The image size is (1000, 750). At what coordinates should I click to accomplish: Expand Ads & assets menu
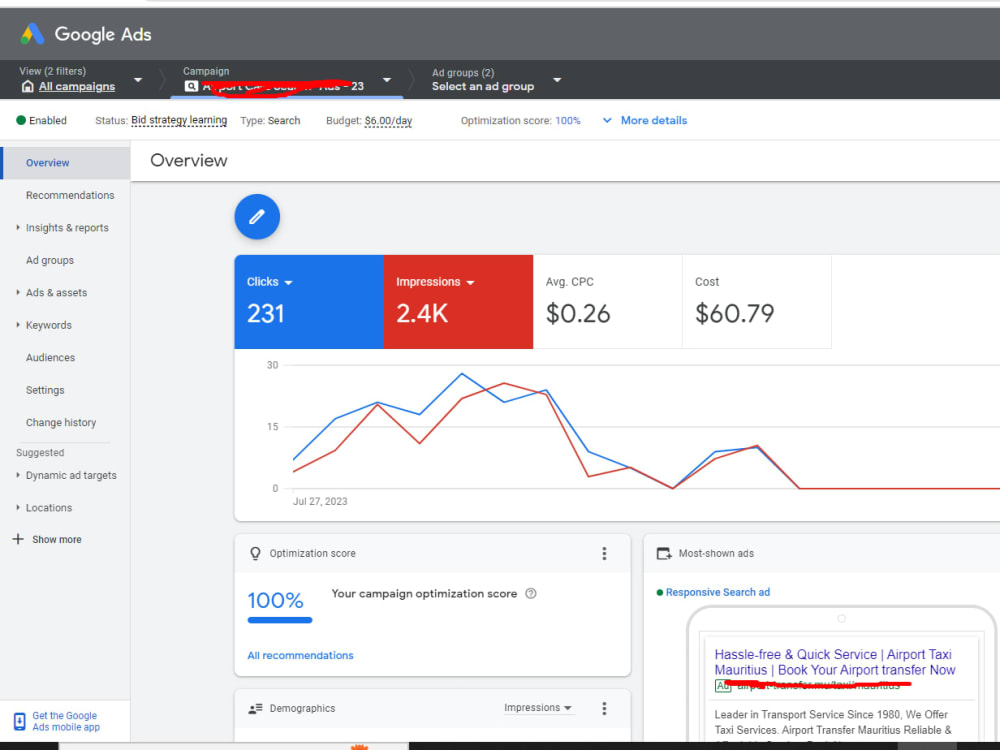click(x=18, y=292)
